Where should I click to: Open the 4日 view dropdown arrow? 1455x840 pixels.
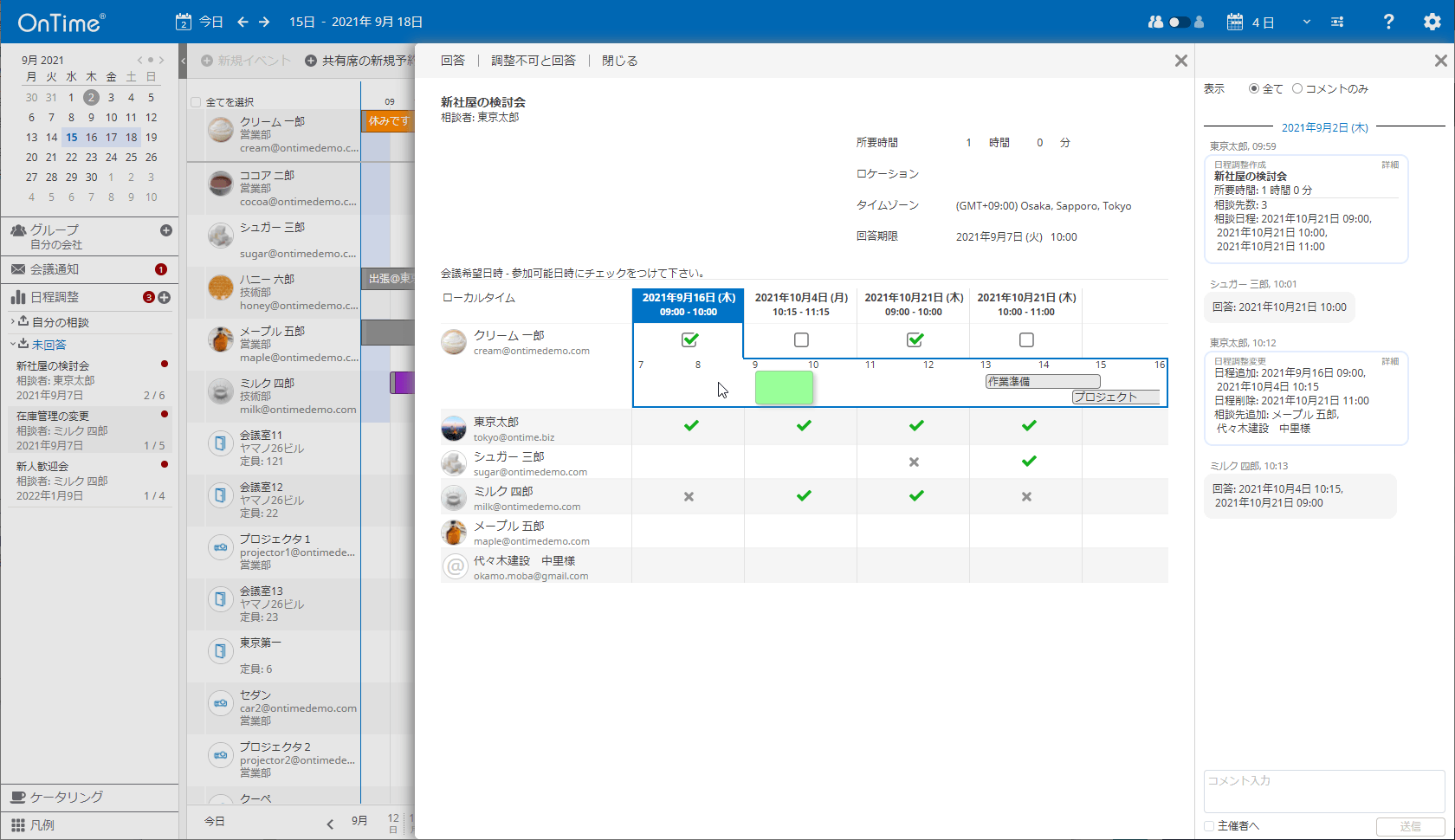tap(1306, 22)
